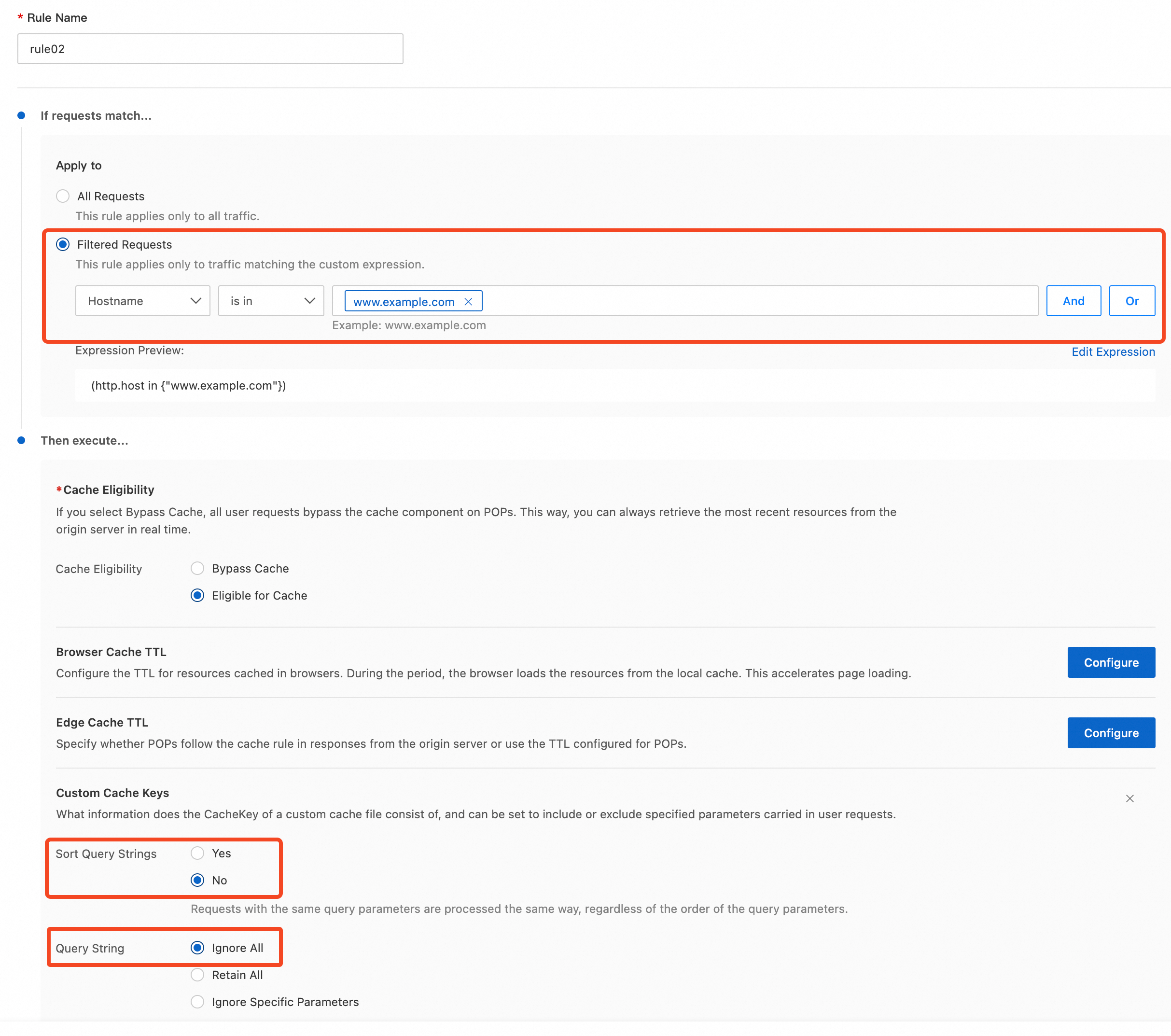Select Retain All query string option
Viewport: 1171px width, 1036px height.
pos(197,975)
